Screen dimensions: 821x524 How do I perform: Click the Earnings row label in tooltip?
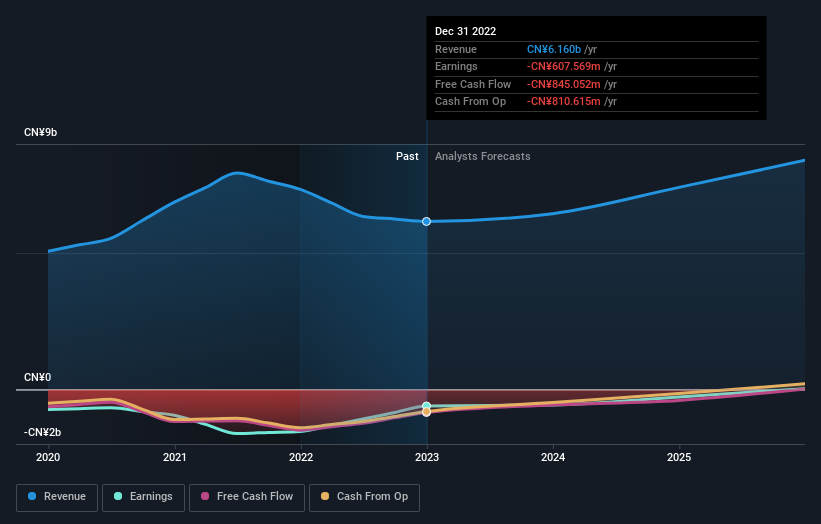[457, 66]
